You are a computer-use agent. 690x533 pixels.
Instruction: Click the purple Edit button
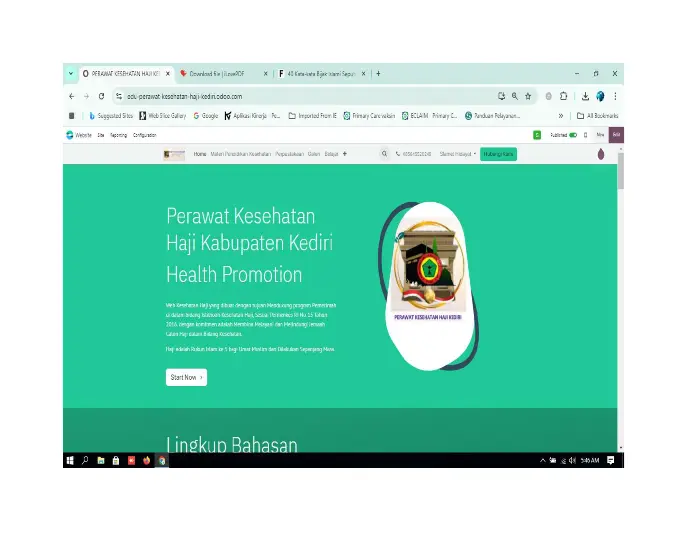click(616, 135)
